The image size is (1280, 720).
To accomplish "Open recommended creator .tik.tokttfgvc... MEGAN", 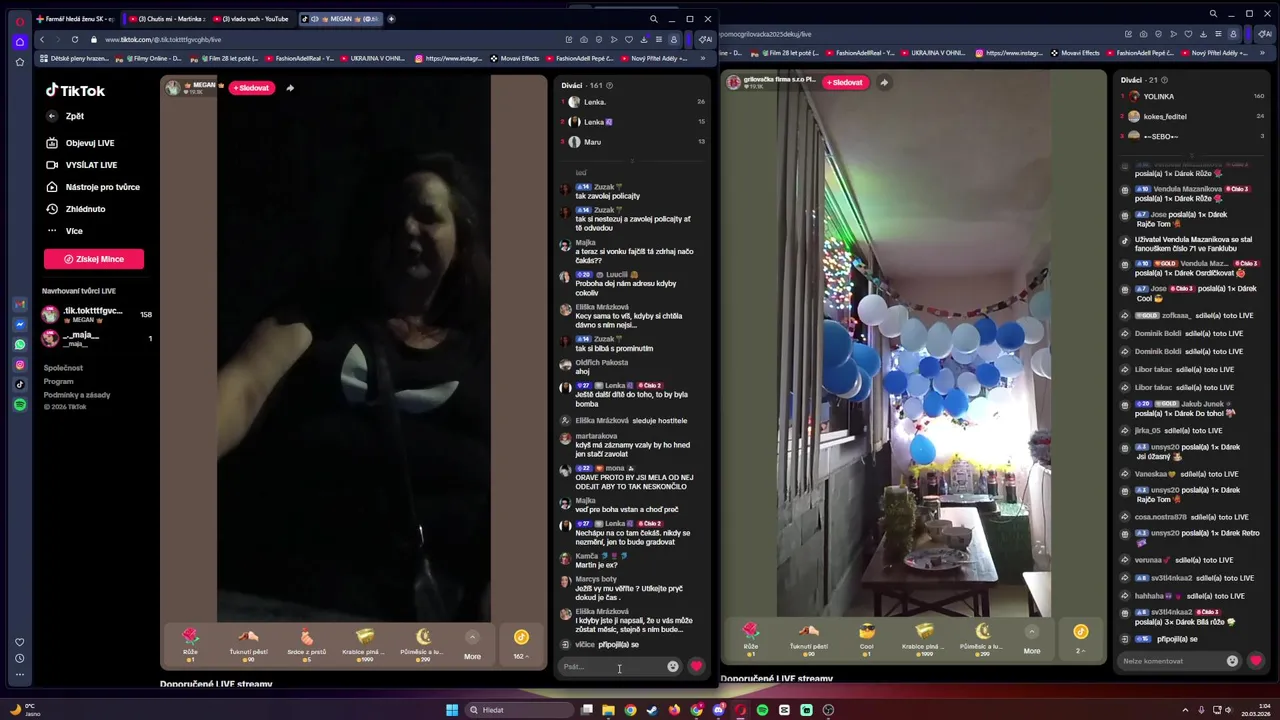I will pos(97,315).
